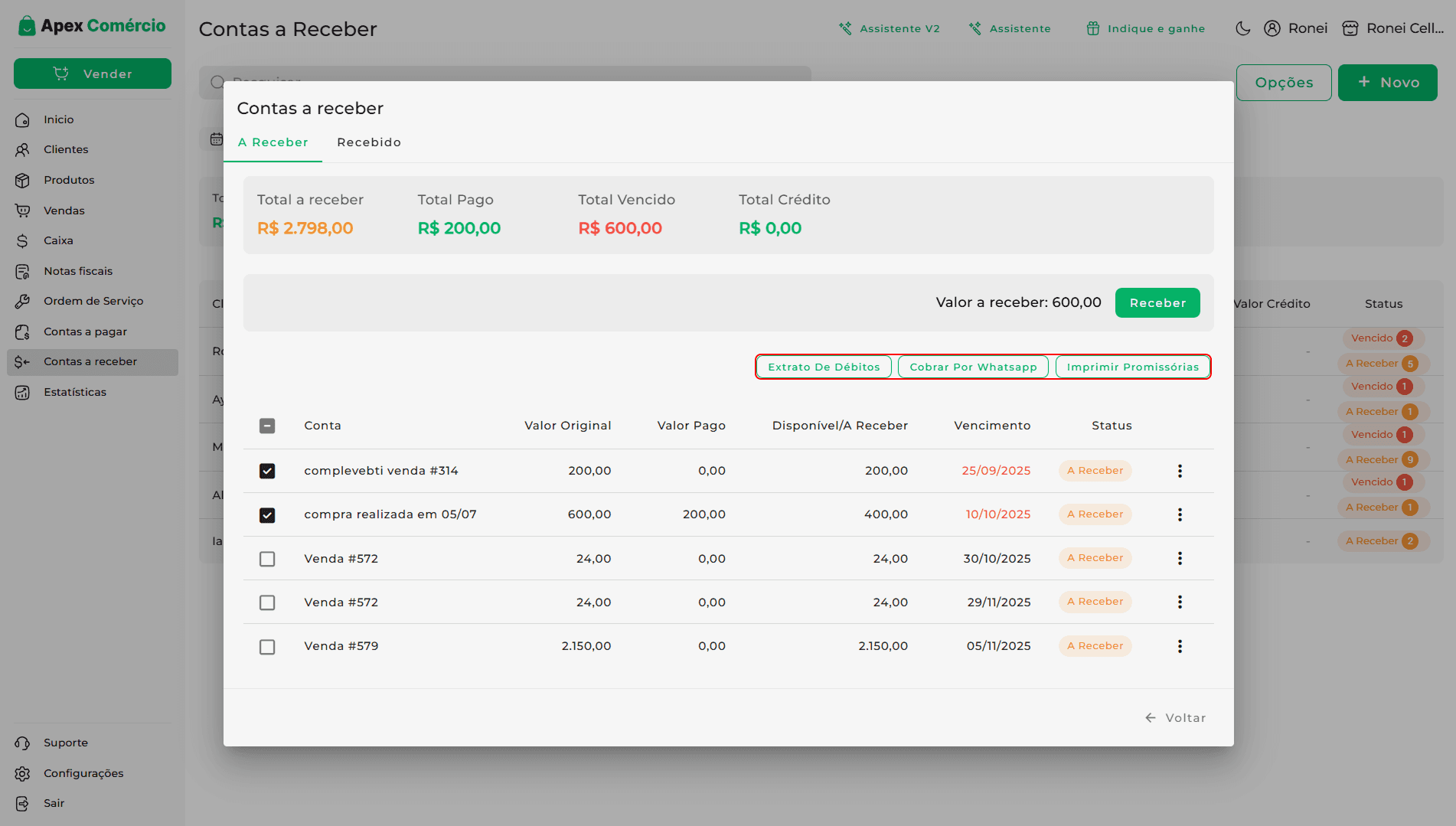Open options menu for complevebti venda #314
The width and height of the screenshot is (1456, 826).
pyautogui.click(x=1180, y=471)
